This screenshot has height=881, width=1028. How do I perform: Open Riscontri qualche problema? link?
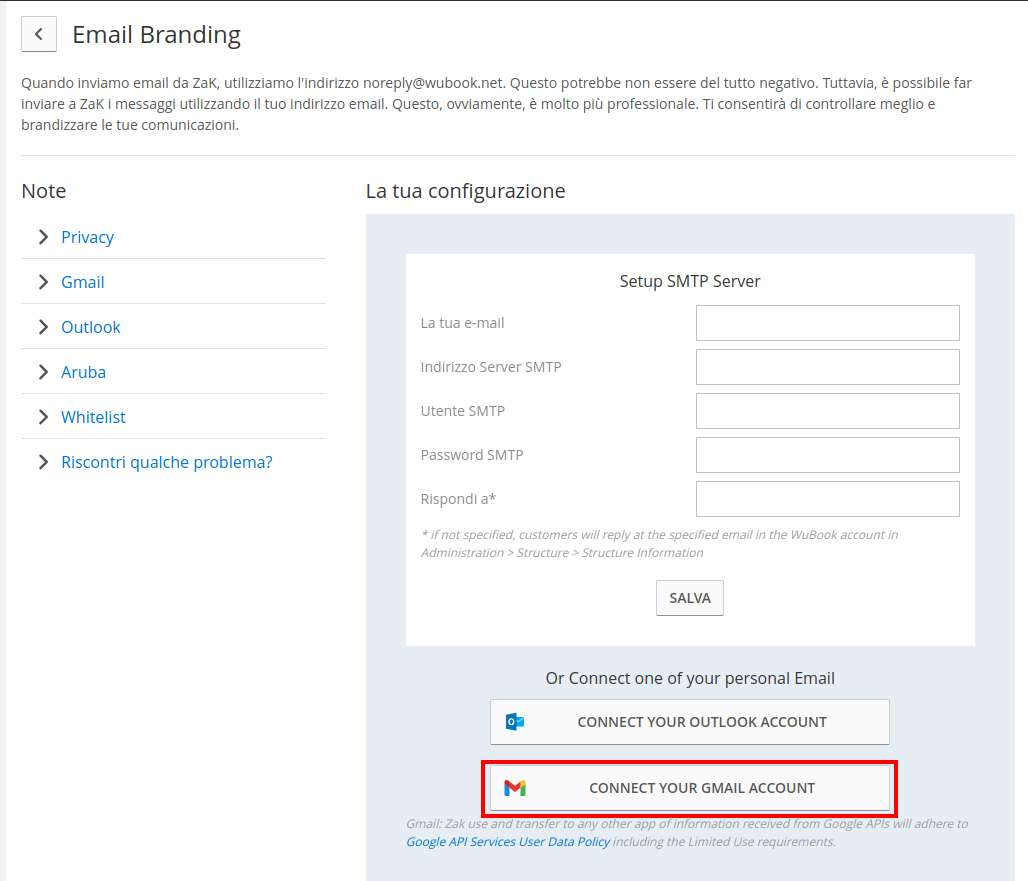tap(167, 462)
